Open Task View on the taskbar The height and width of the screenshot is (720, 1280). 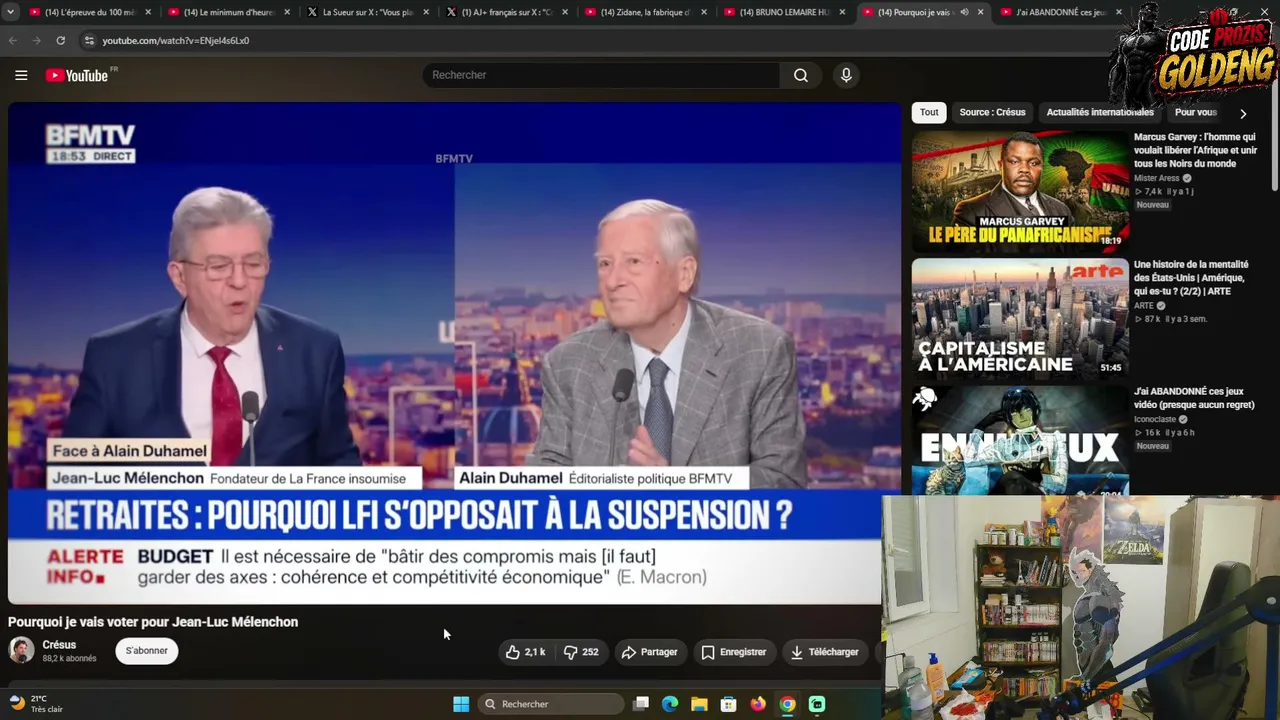coord(641,704)
